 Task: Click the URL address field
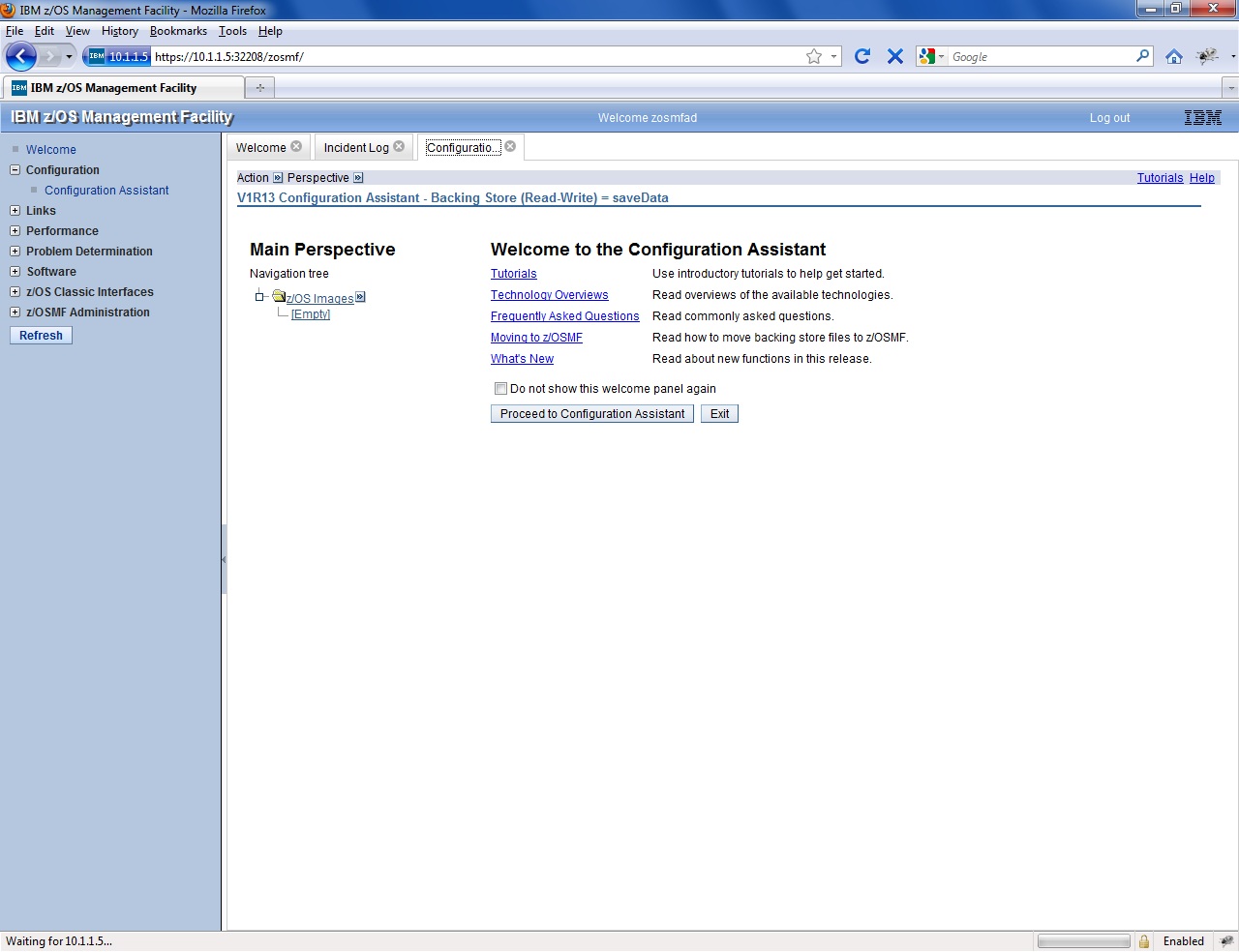(478, 56)
